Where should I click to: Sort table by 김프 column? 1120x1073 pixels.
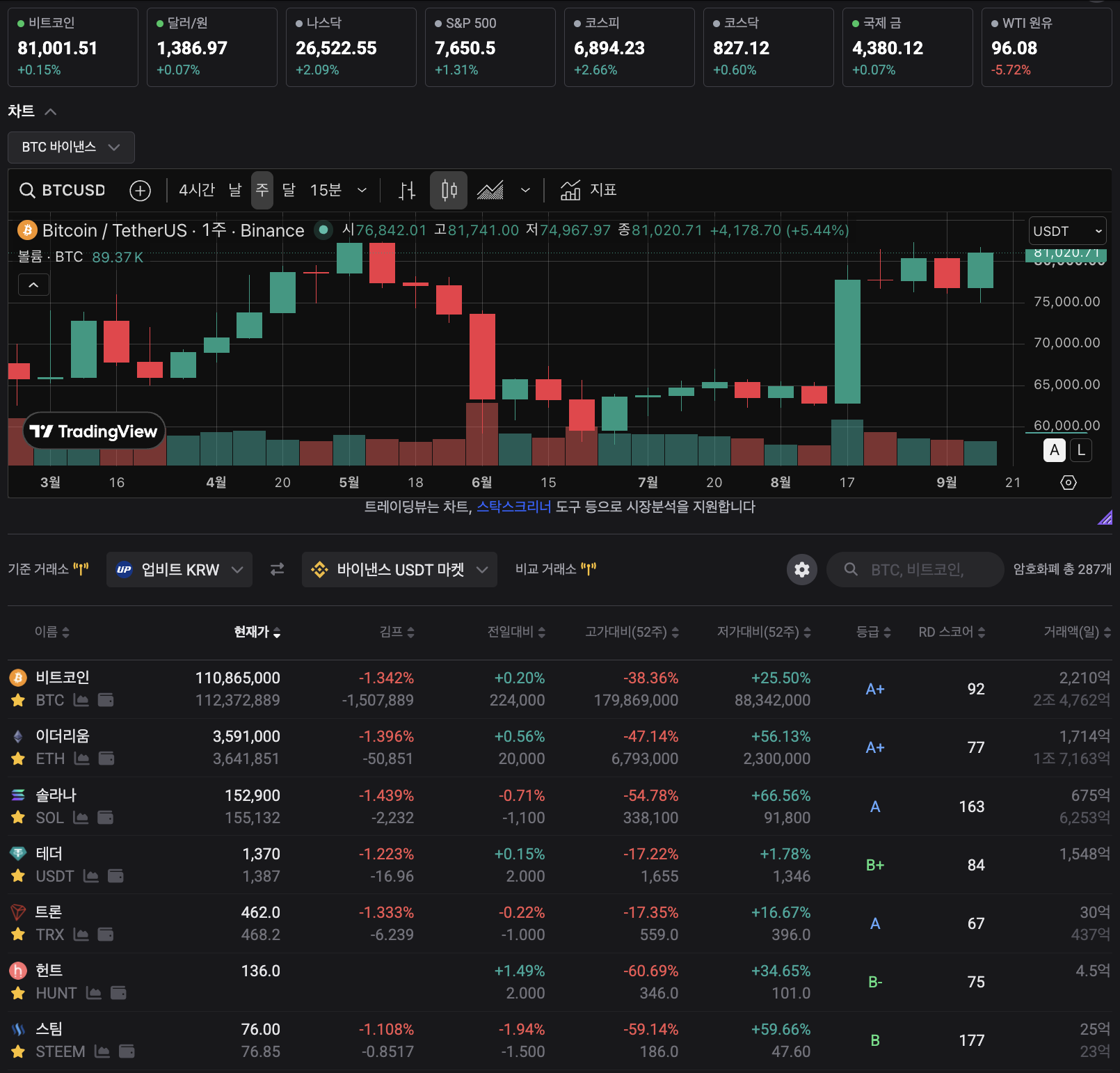point(397,632)
